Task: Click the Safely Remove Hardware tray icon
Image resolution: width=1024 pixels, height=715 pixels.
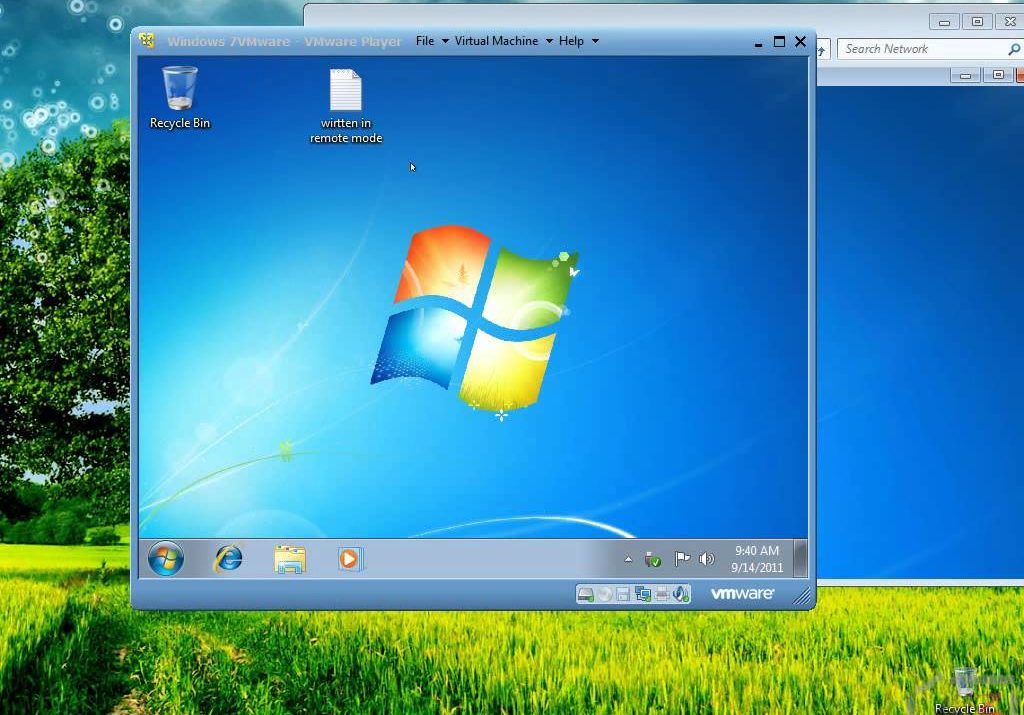Action: (x=653, y=560)
